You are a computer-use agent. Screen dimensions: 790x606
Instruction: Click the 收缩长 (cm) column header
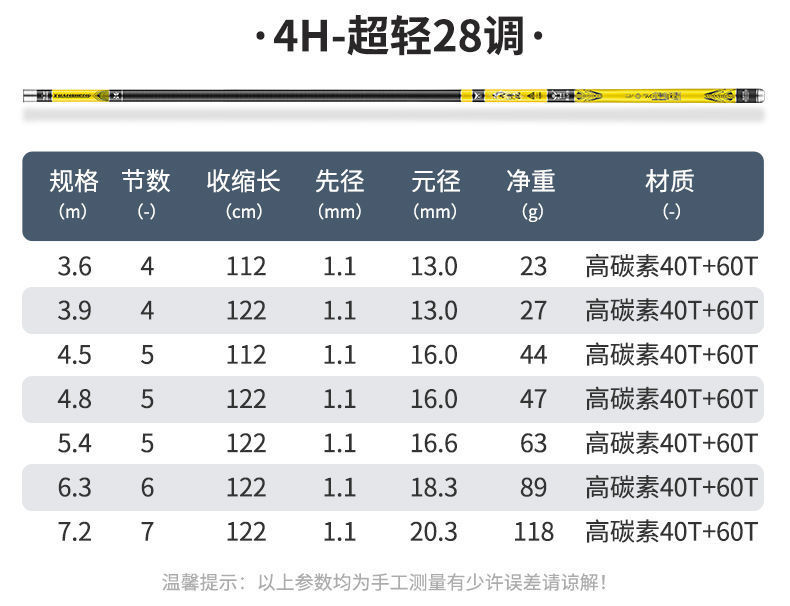(244, 194)
